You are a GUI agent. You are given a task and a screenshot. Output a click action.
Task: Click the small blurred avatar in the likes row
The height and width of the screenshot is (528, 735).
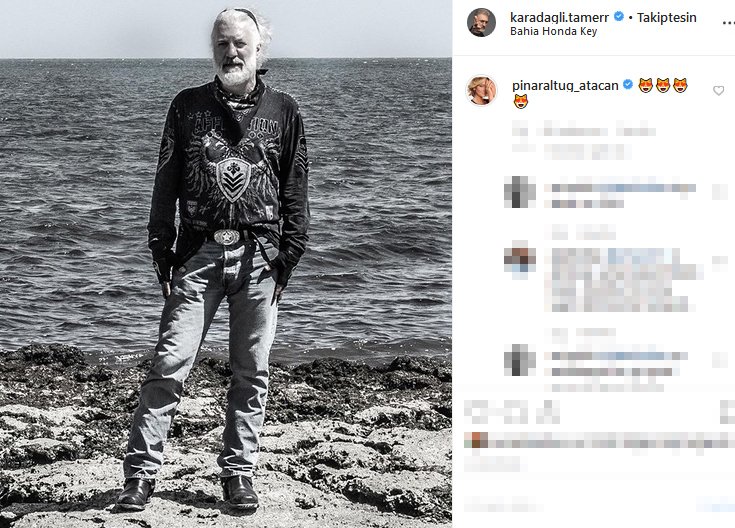pyautogui.click(x=476, y=441)
